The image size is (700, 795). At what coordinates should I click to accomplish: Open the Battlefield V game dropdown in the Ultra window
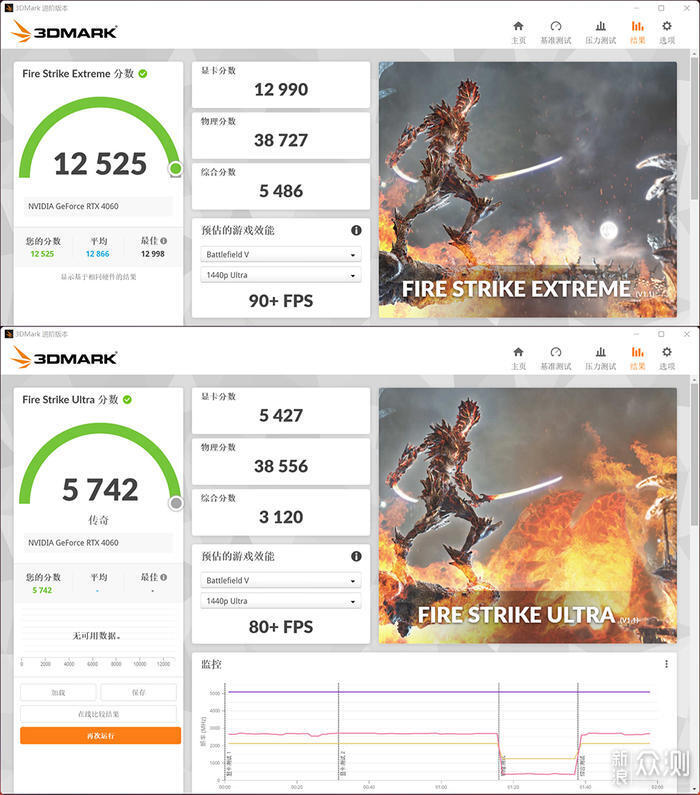(x=281, y=580)
